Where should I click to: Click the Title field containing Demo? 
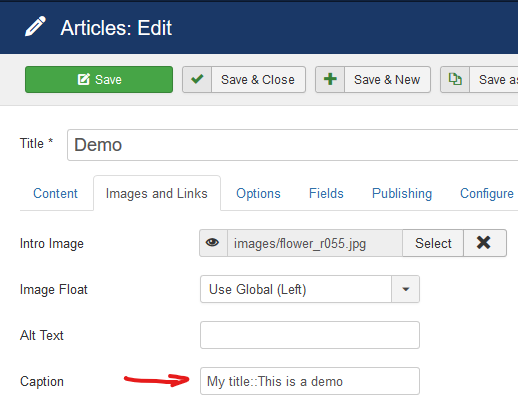coord(292,145)
